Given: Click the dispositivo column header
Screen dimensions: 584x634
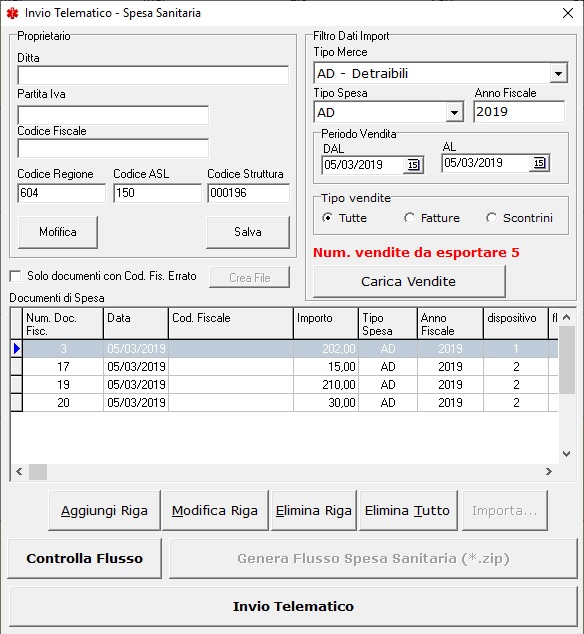Looking at the screenshot, I should coord(516,324).
